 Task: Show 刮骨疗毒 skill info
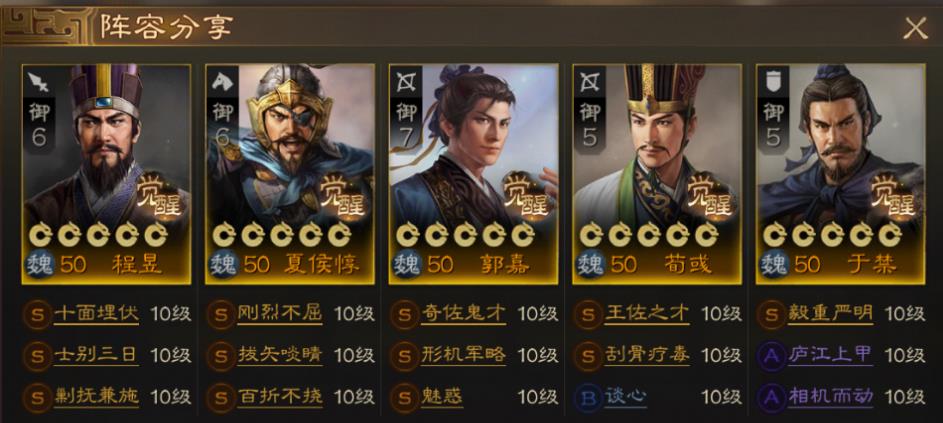click(x=647, y=355)
